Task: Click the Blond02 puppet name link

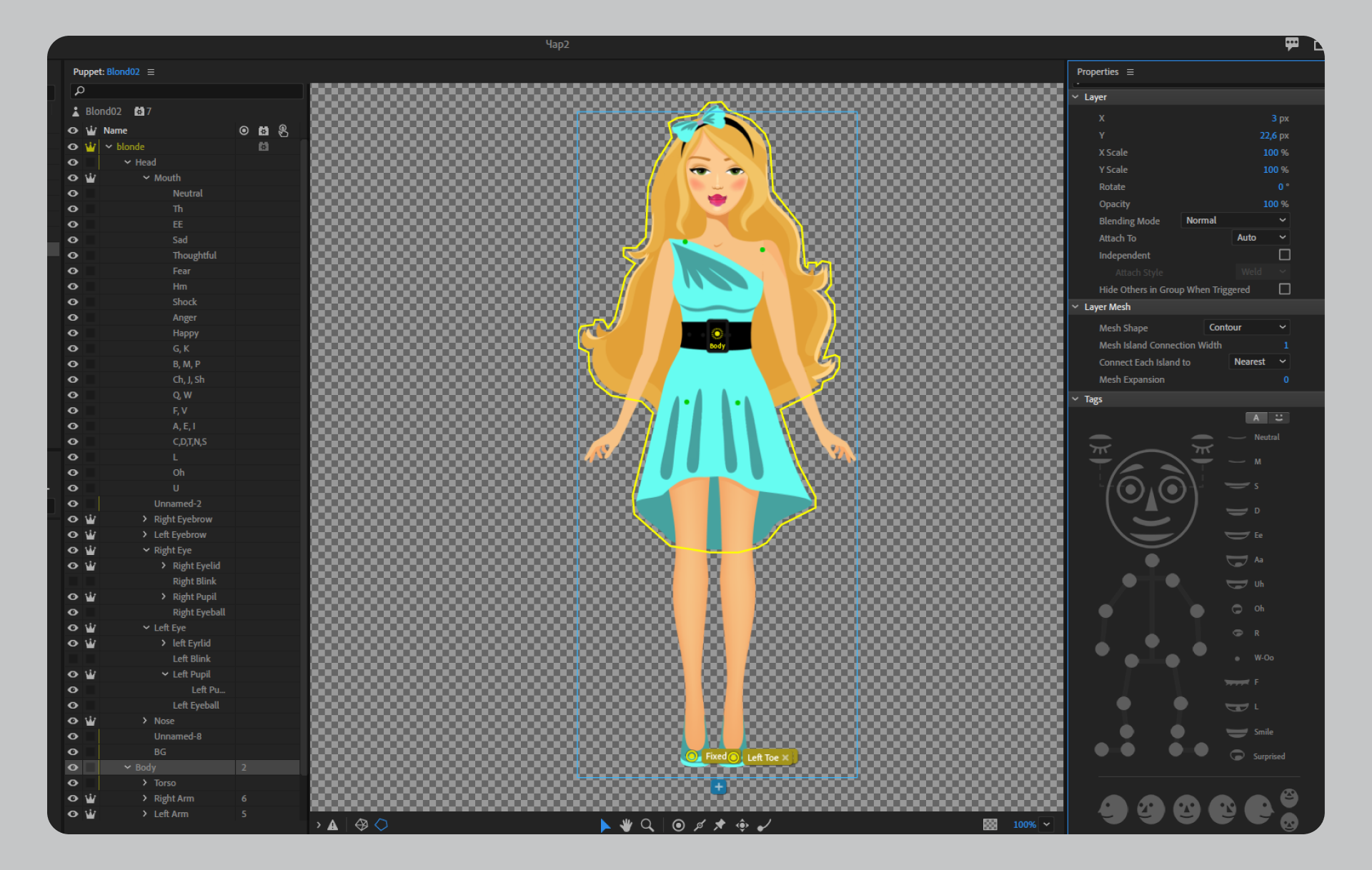Action: click(122, 71)
